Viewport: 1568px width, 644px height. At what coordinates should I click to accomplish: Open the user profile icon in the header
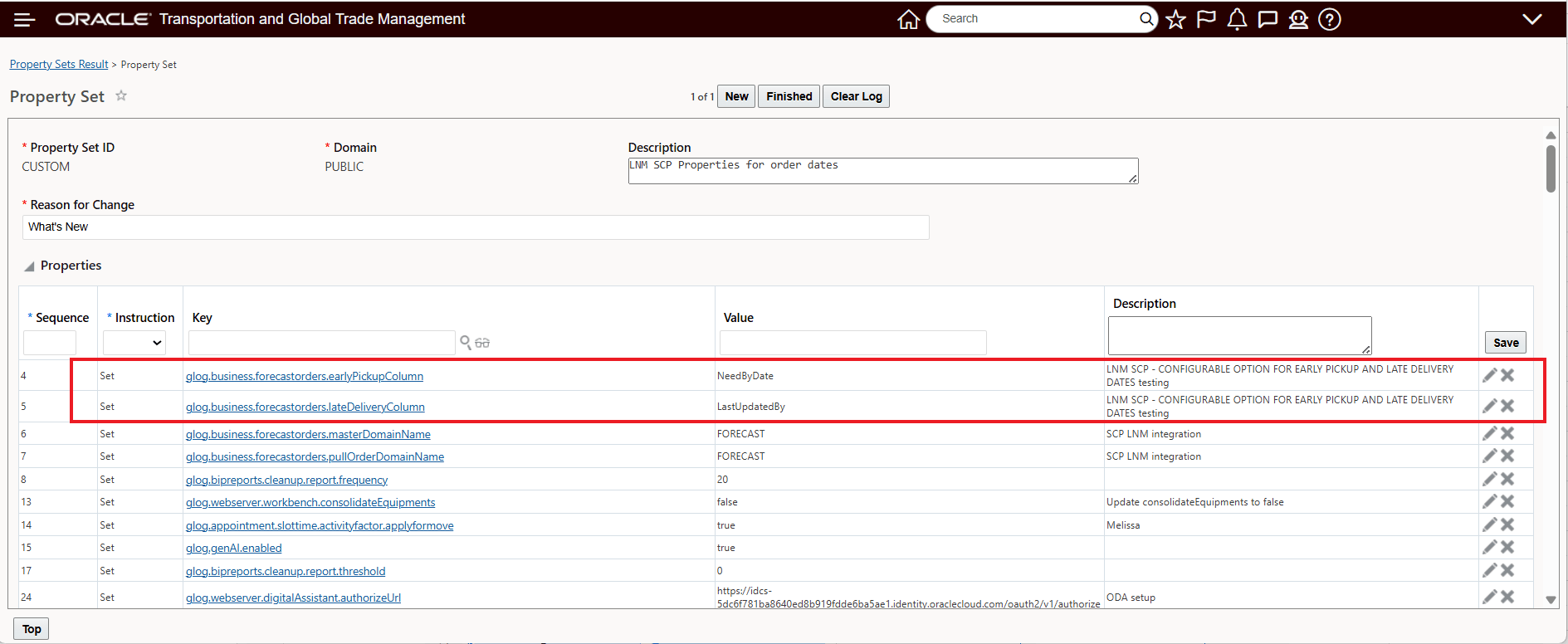(x=1298, y=19)
